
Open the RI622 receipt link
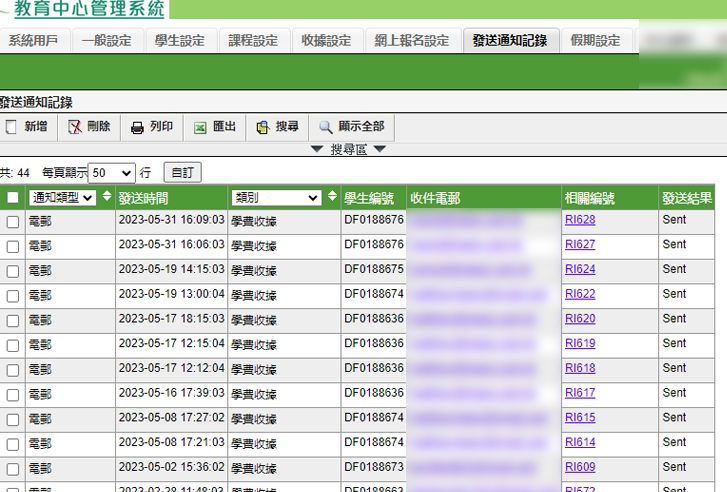point(580,294)
